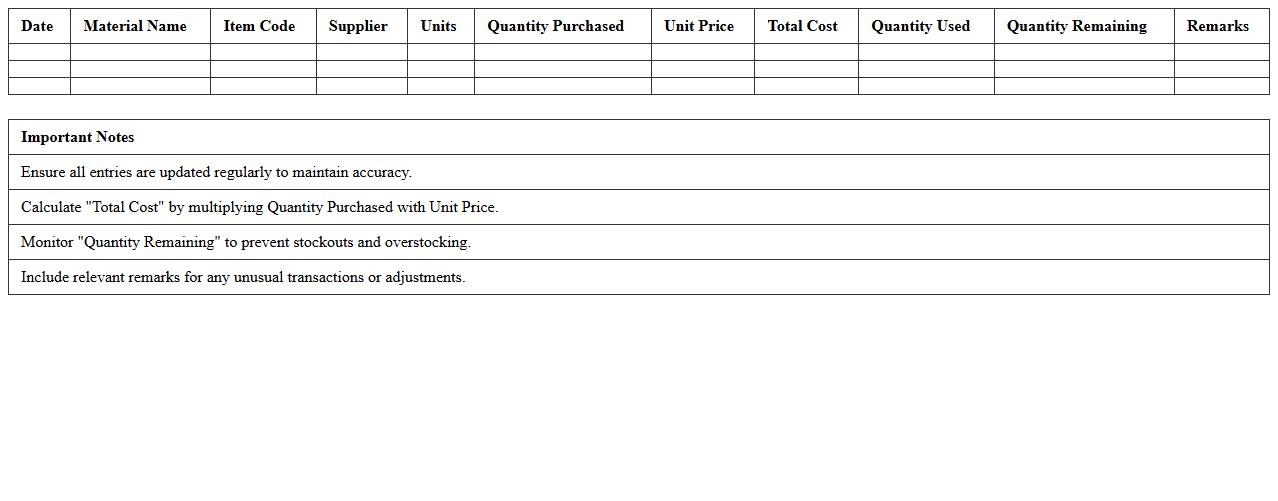The height and width of the screenshot is (501, 1278).
Task: Select the Total Cost header cell
Action: click(x=803, y=26)
